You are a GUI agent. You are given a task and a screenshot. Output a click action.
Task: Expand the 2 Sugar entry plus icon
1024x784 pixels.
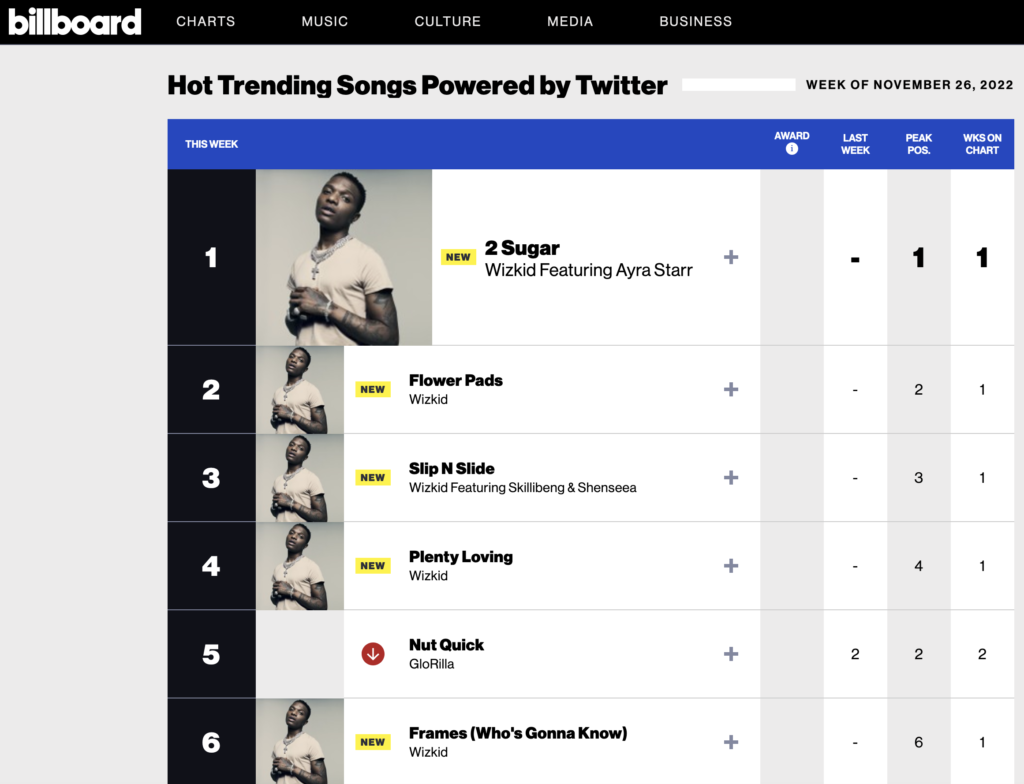[x=731, y=257]
